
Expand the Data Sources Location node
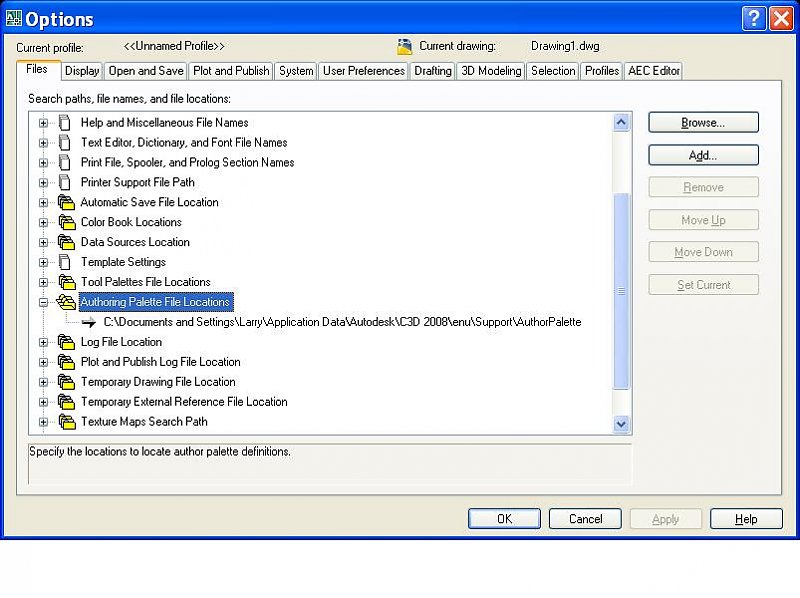click(x=43, y=242)
